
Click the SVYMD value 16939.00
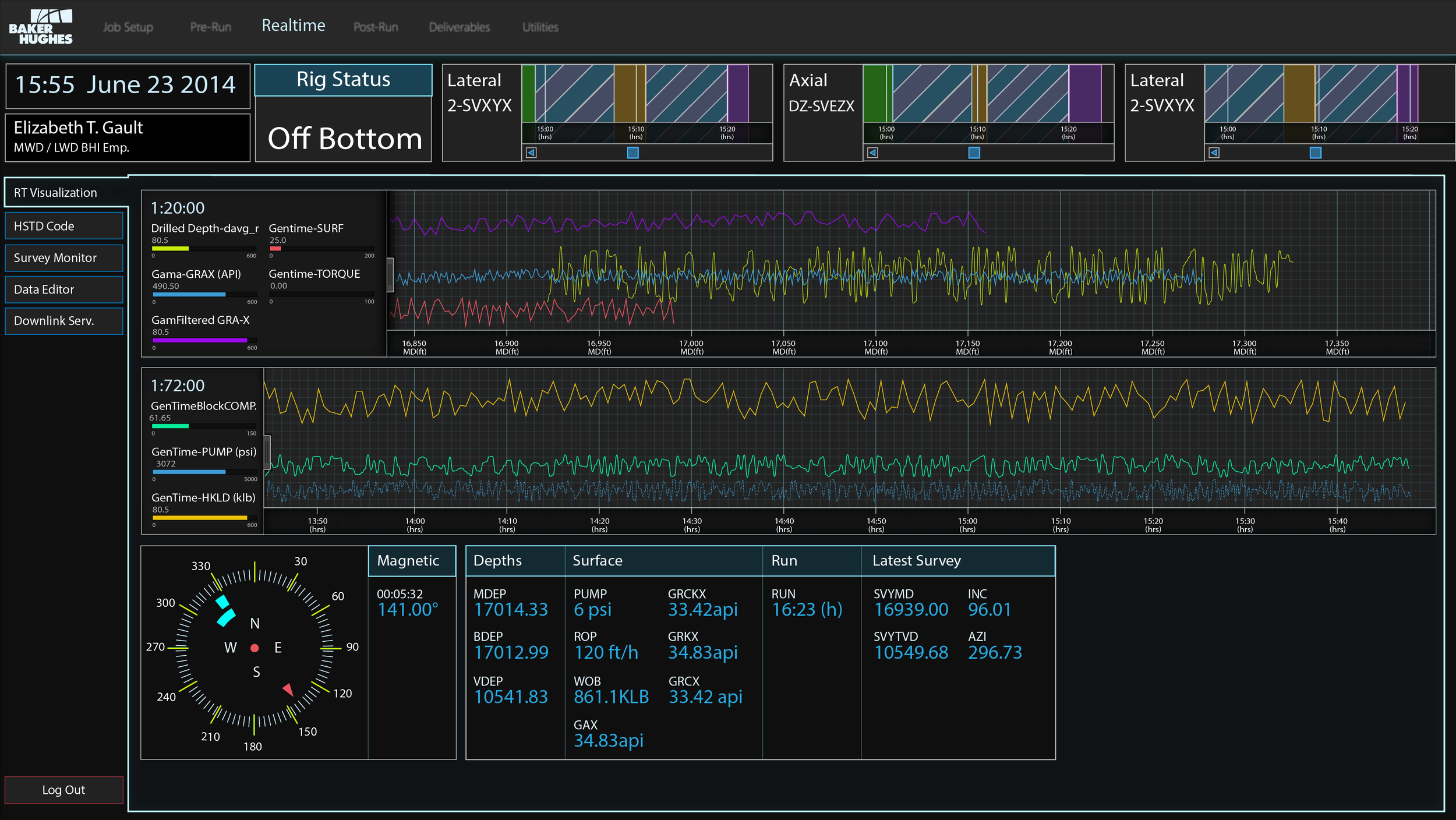(911, 610)
